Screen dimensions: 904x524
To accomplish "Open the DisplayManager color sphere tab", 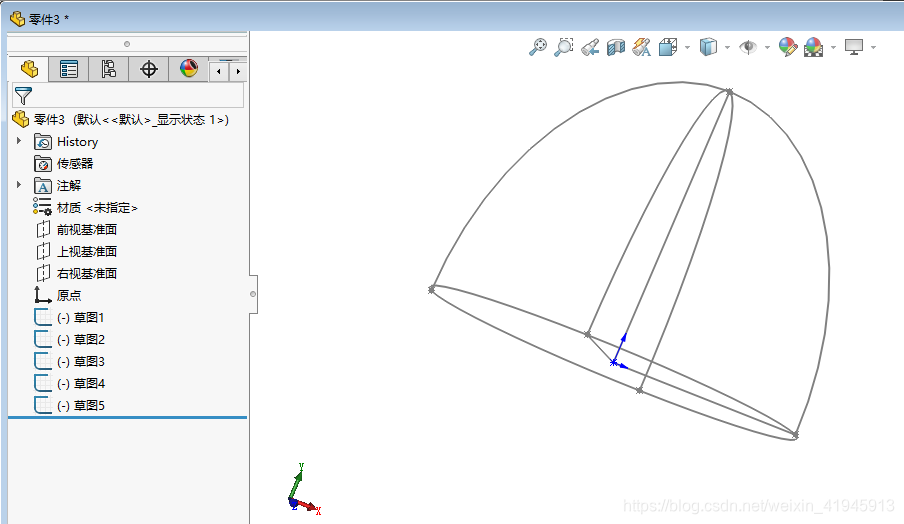I will [189, 69].
